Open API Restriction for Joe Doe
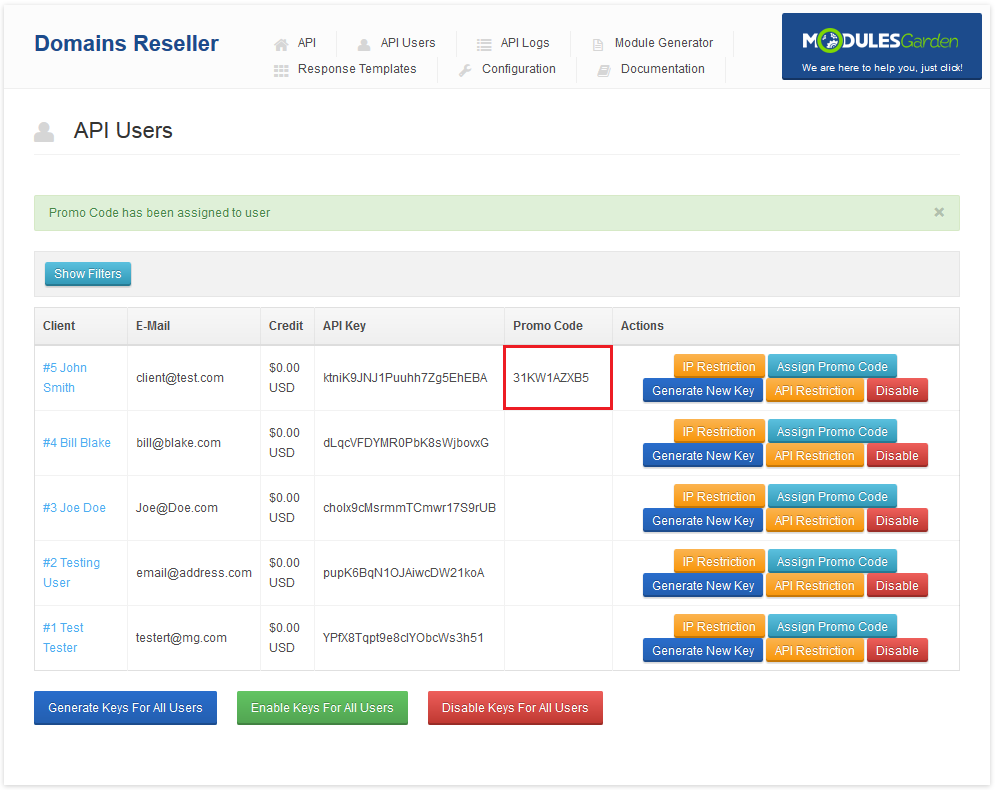The image size is (997, 790). click(x=814, y=520)
